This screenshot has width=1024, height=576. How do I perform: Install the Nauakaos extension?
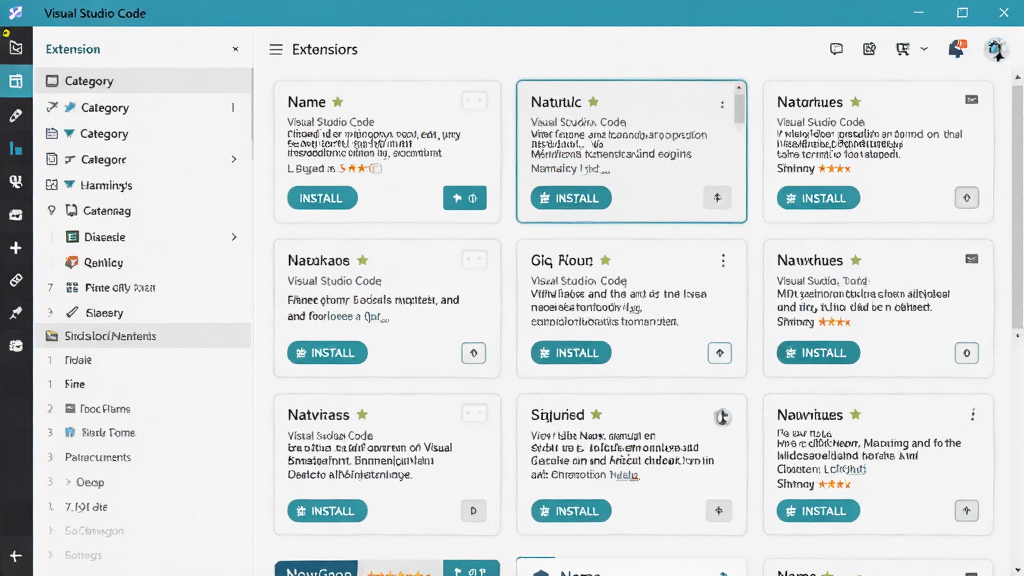(x=327, y=353)
